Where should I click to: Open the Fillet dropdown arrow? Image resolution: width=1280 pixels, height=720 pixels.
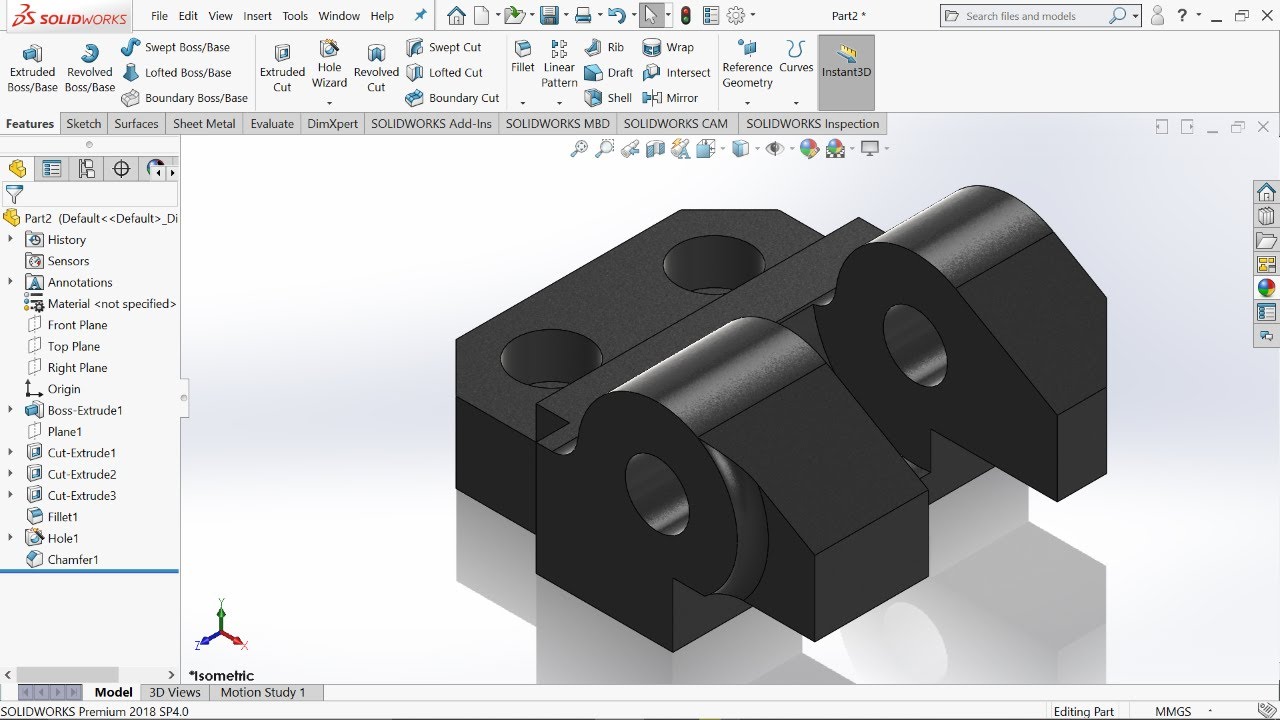point(523,103)
